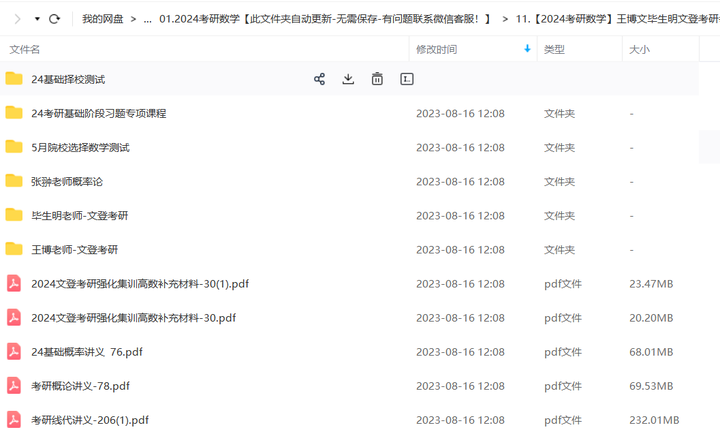
Task: Select the 69.53MB size cell
Action: click(x=651, y=386)
